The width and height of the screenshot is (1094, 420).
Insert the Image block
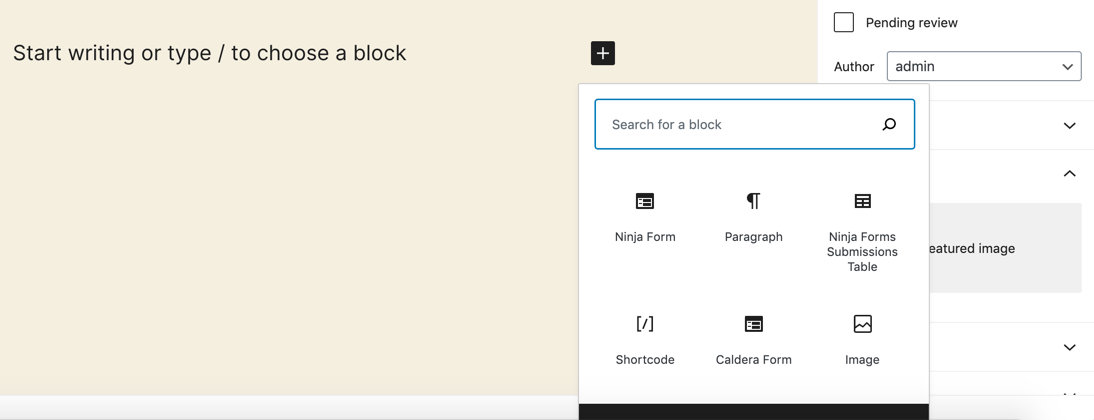[x=862, y=339]
